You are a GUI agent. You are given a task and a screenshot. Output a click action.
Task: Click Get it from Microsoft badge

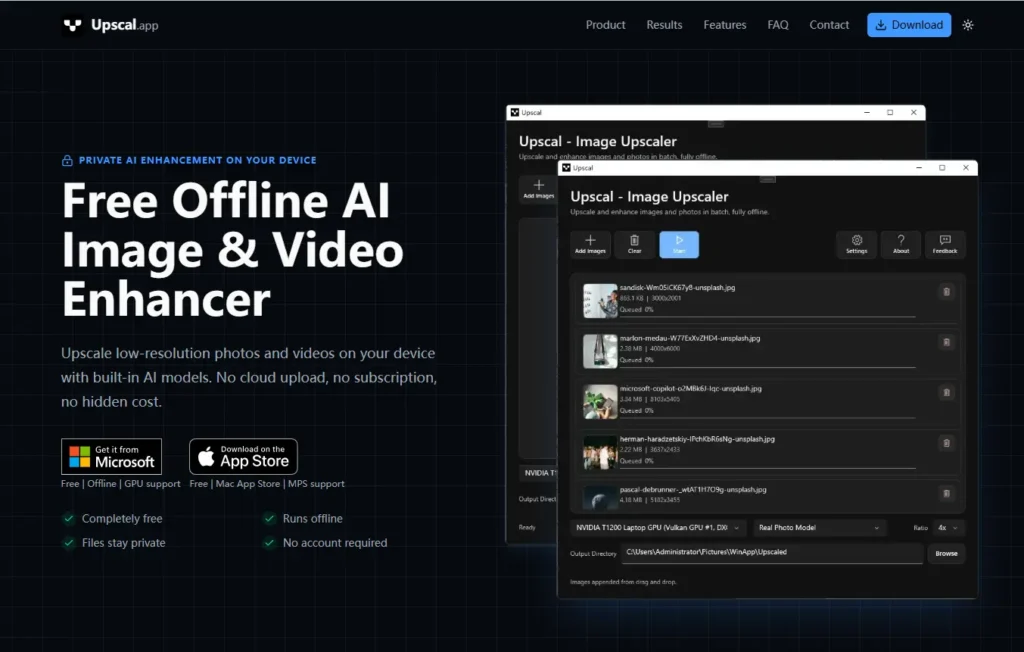click(x=112, y=456)
